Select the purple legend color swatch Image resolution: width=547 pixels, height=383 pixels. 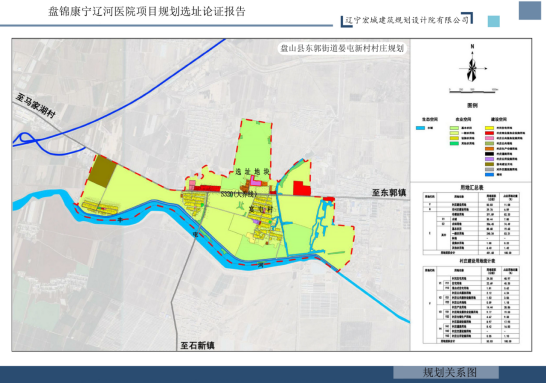coord(489,159)
